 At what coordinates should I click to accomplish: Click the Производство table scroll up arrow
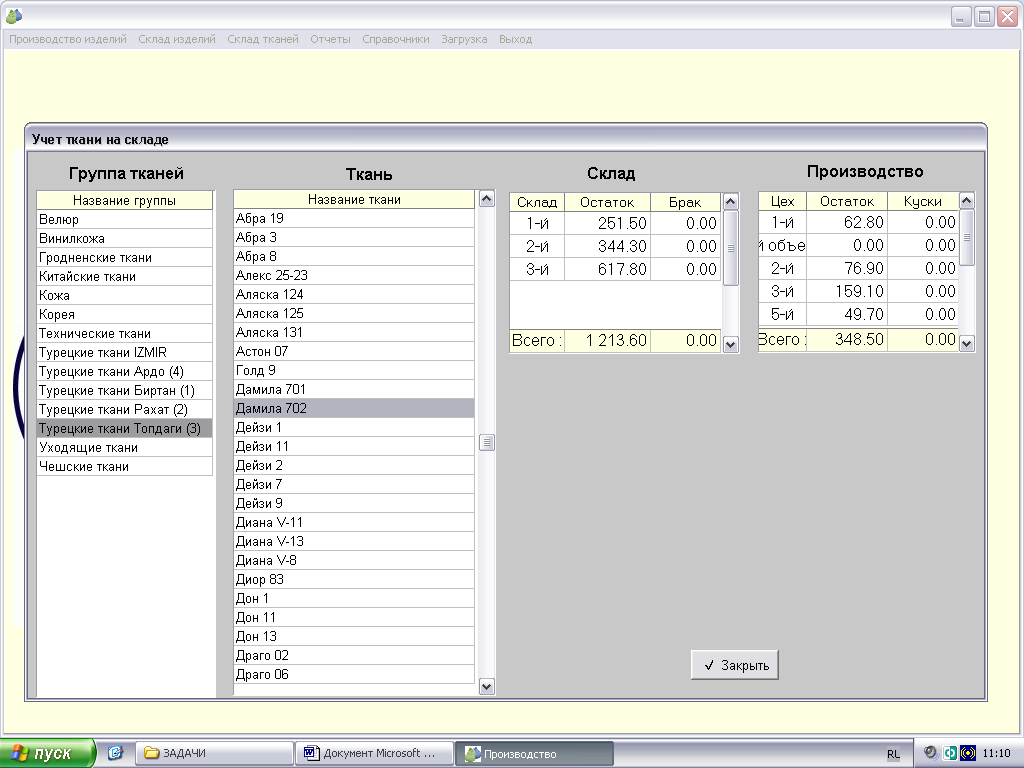click(967, 200)
